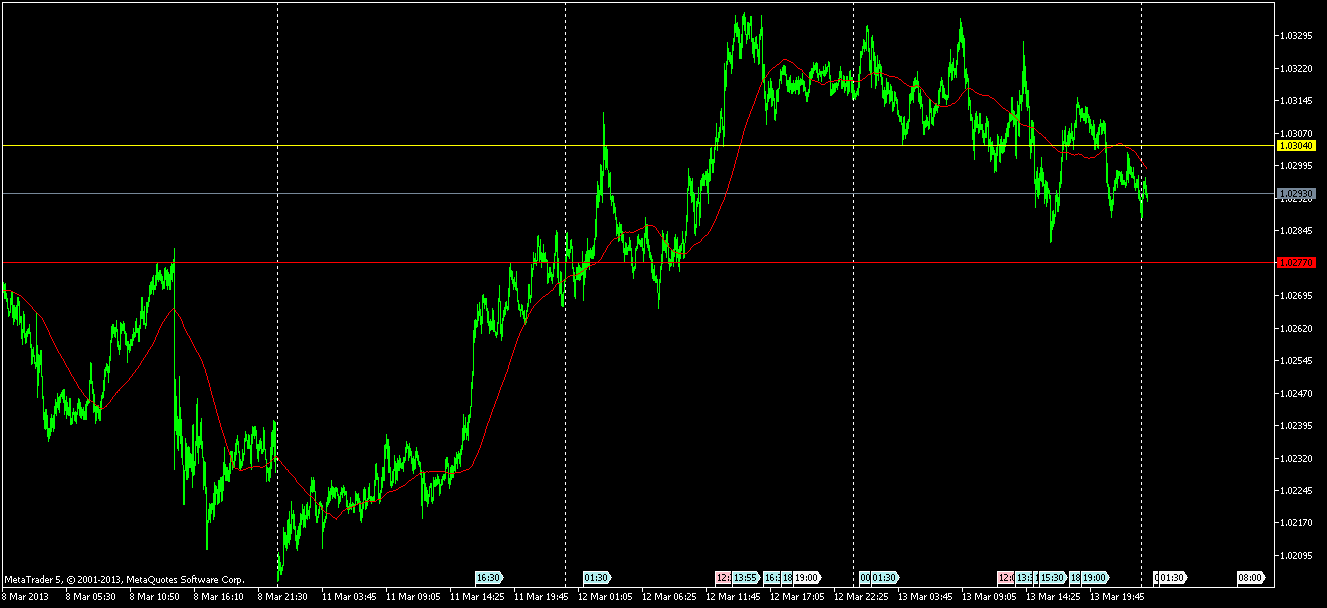Click the white horizontal line at 1.03040
1327x608 pixels.
tap(637, 145)
